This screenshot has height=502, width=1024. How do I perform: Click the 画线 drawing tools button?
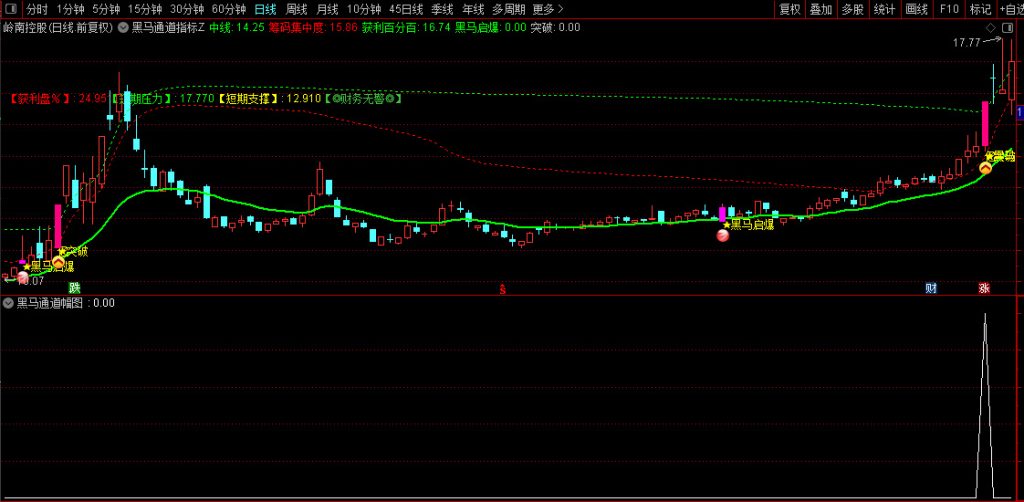pos(916,9)
